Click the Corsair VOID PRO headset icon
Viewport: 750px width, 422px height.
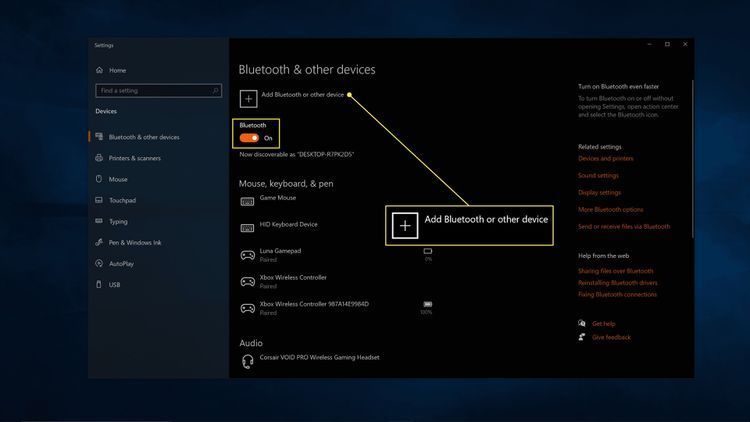pos(247,361)
